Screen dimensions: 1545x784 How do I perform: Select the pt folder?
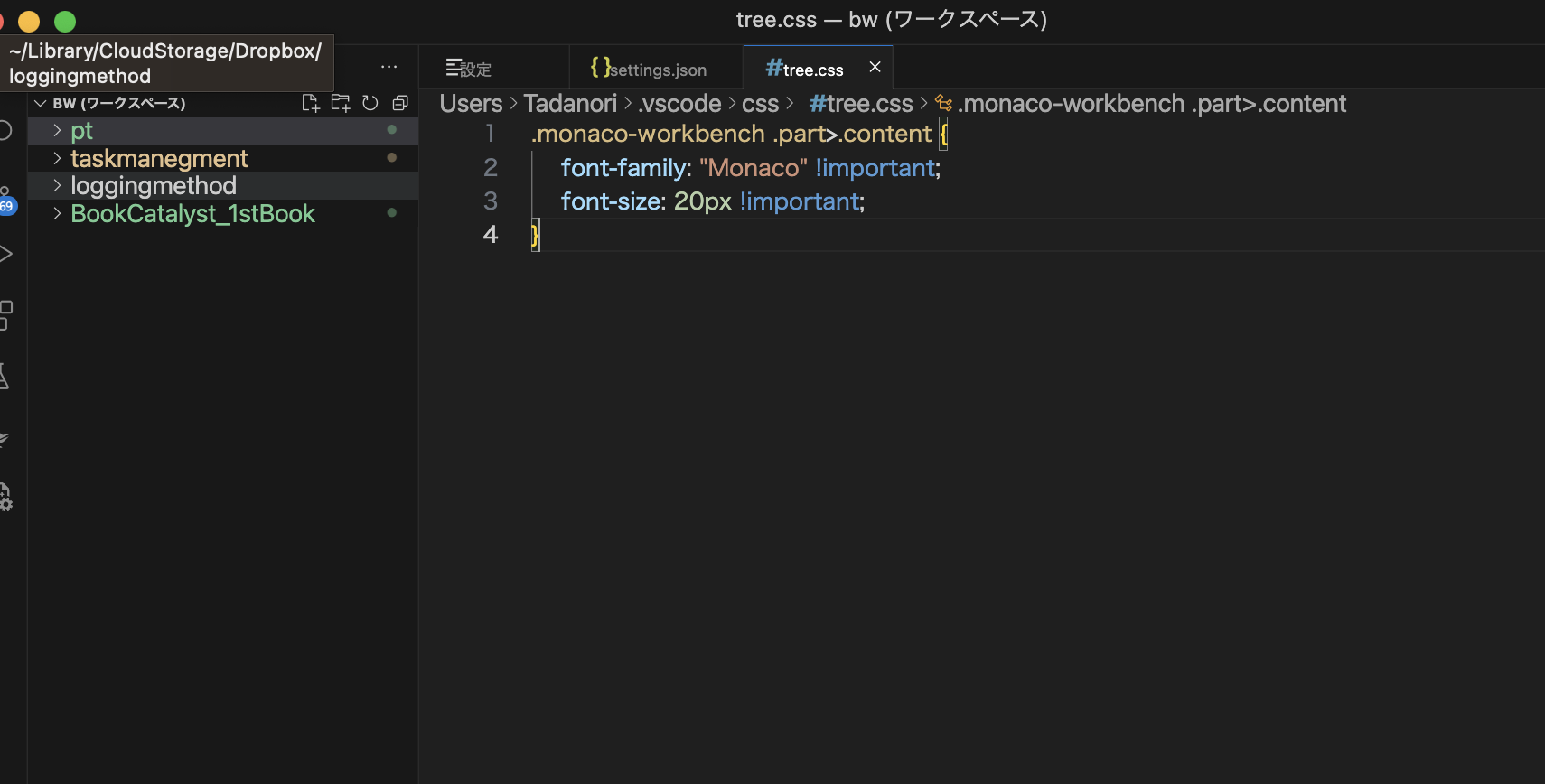[223, 131]
